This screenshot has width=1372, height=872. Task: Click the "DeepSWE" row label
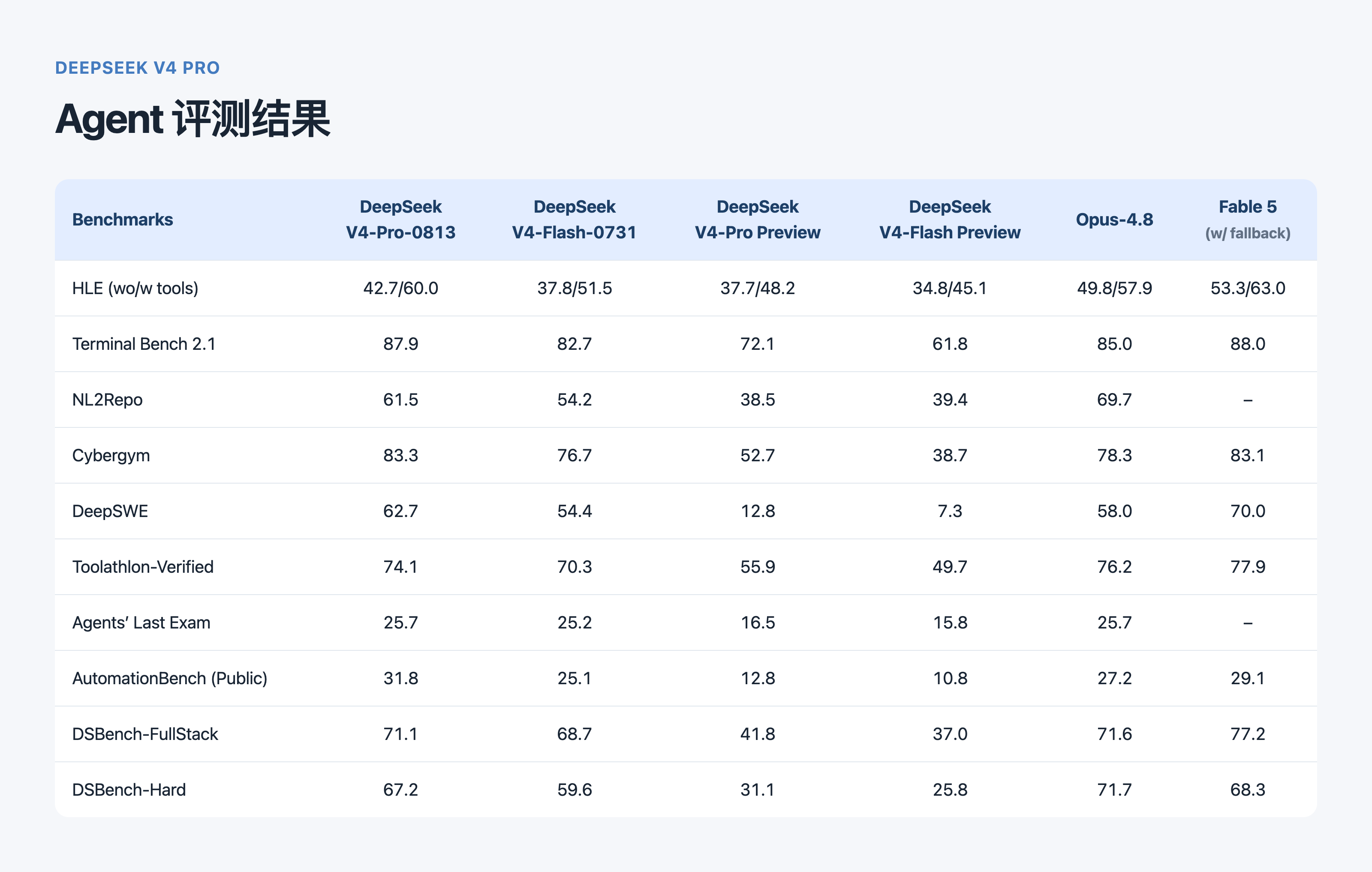(x=110, y=511)
